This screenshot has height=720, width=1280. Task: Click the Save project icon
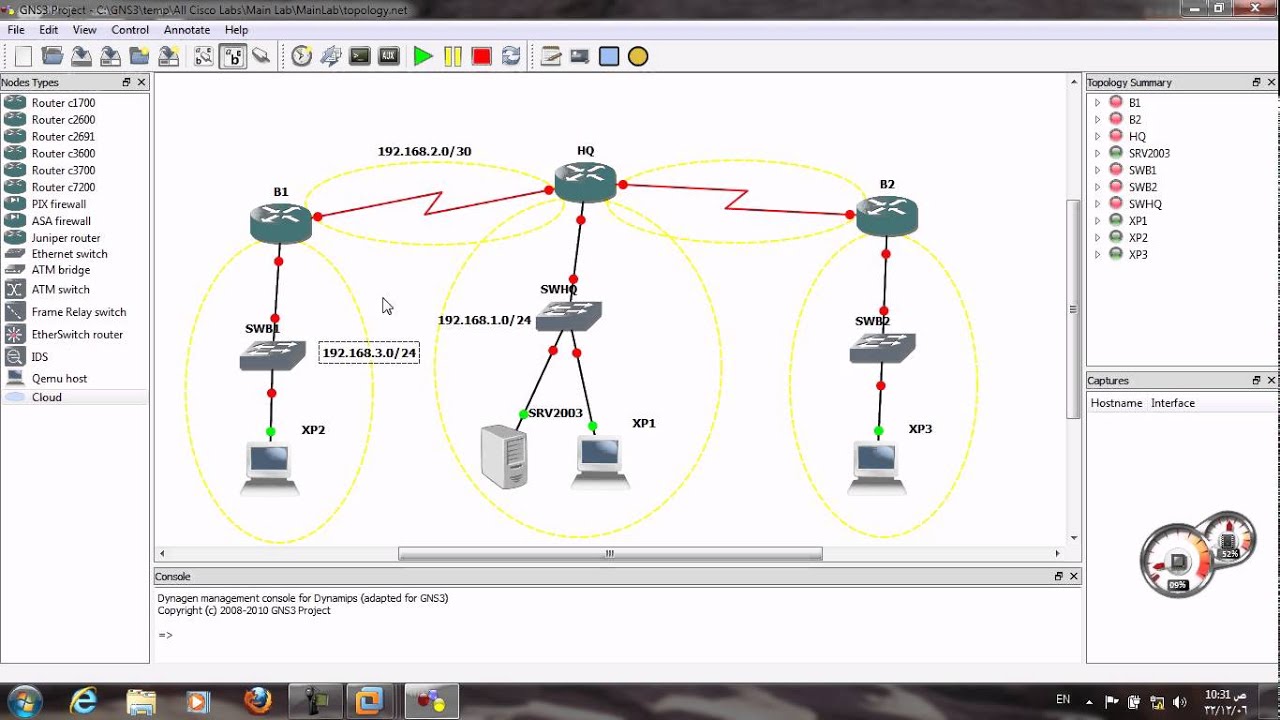(x=81, y=56)
